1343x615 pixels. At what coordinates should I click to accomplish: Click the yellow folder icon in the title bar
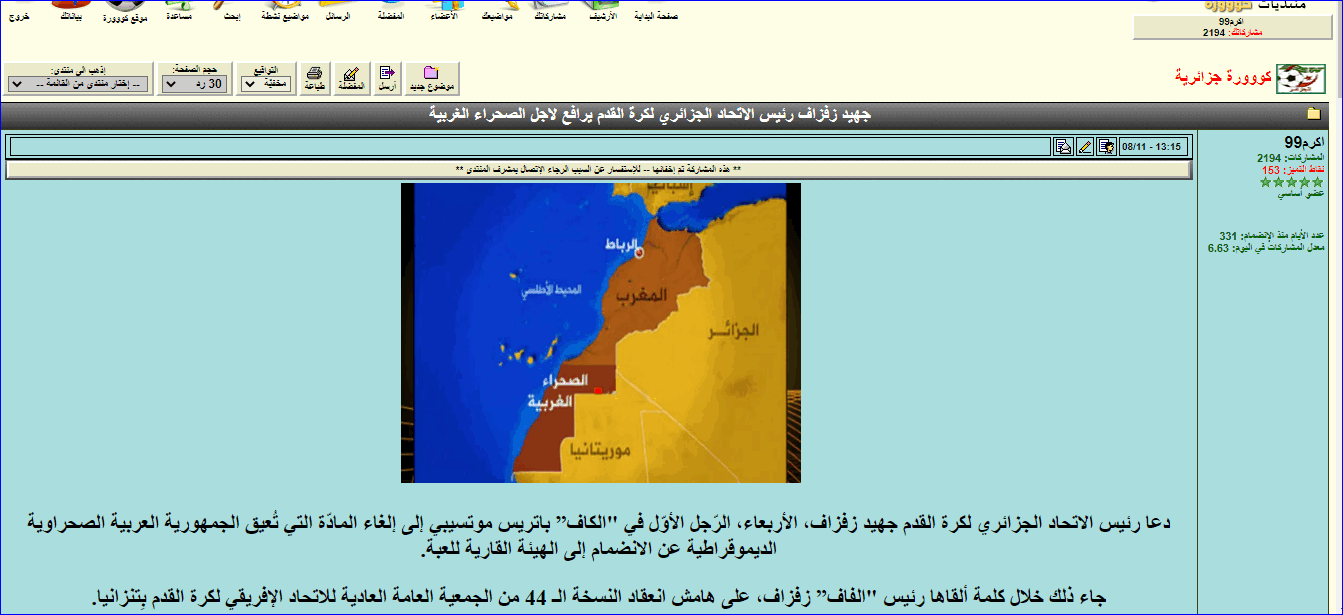pos(1314,114)
